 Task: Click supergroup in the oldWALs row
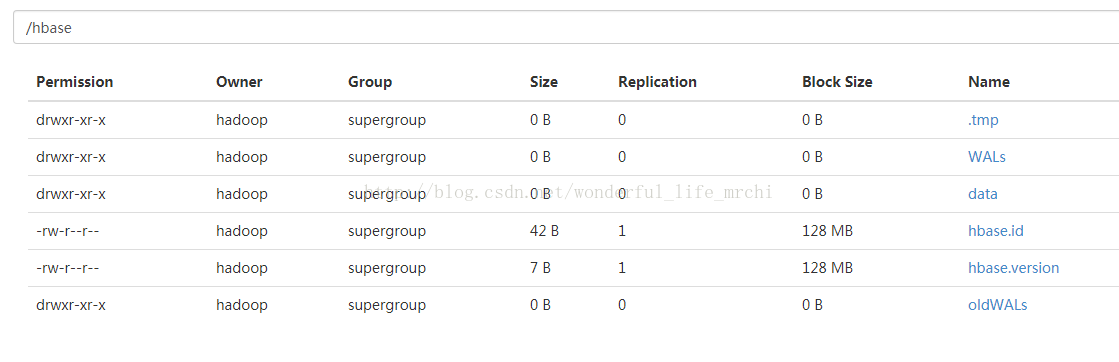(x=387, y=306)
